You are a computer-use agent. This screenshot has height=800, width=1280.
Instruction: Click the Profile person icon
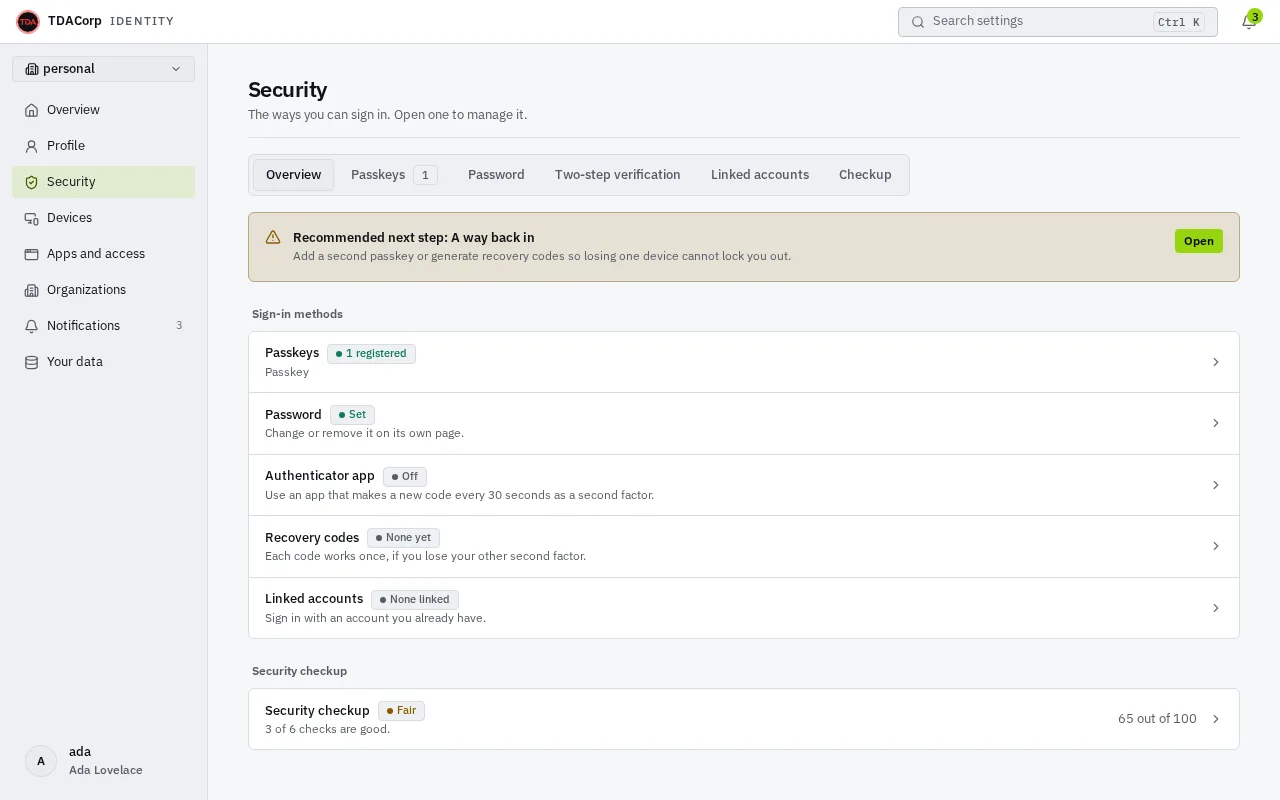coord(32,146)
